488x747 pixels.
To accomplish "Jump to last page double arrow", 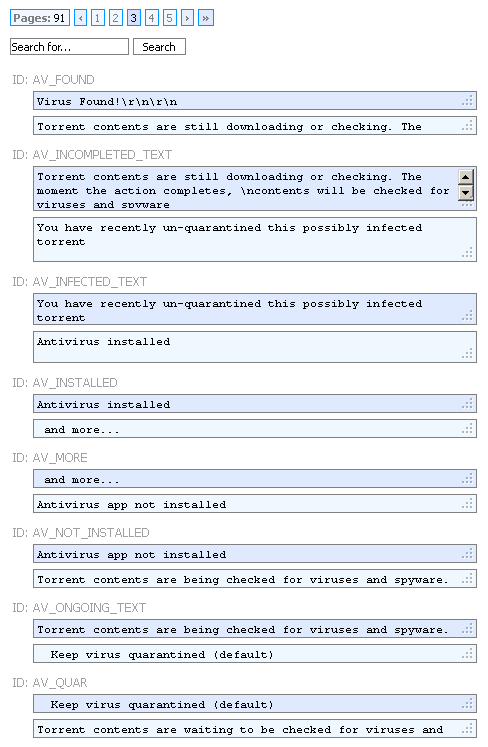I will click(205, 18).
